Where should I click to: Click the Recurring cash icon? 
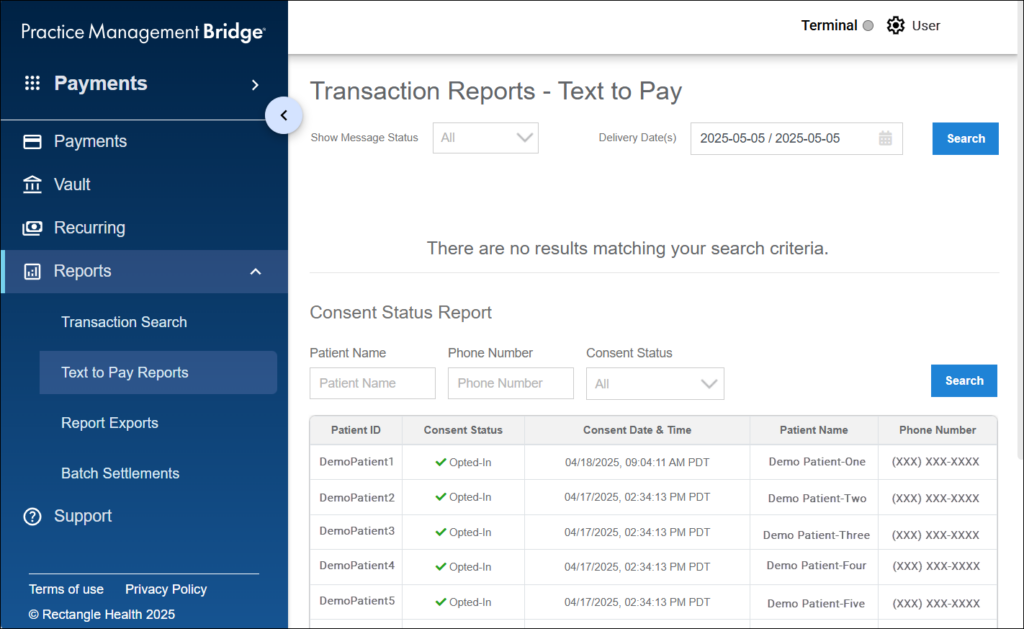click(x=32, y=228)
